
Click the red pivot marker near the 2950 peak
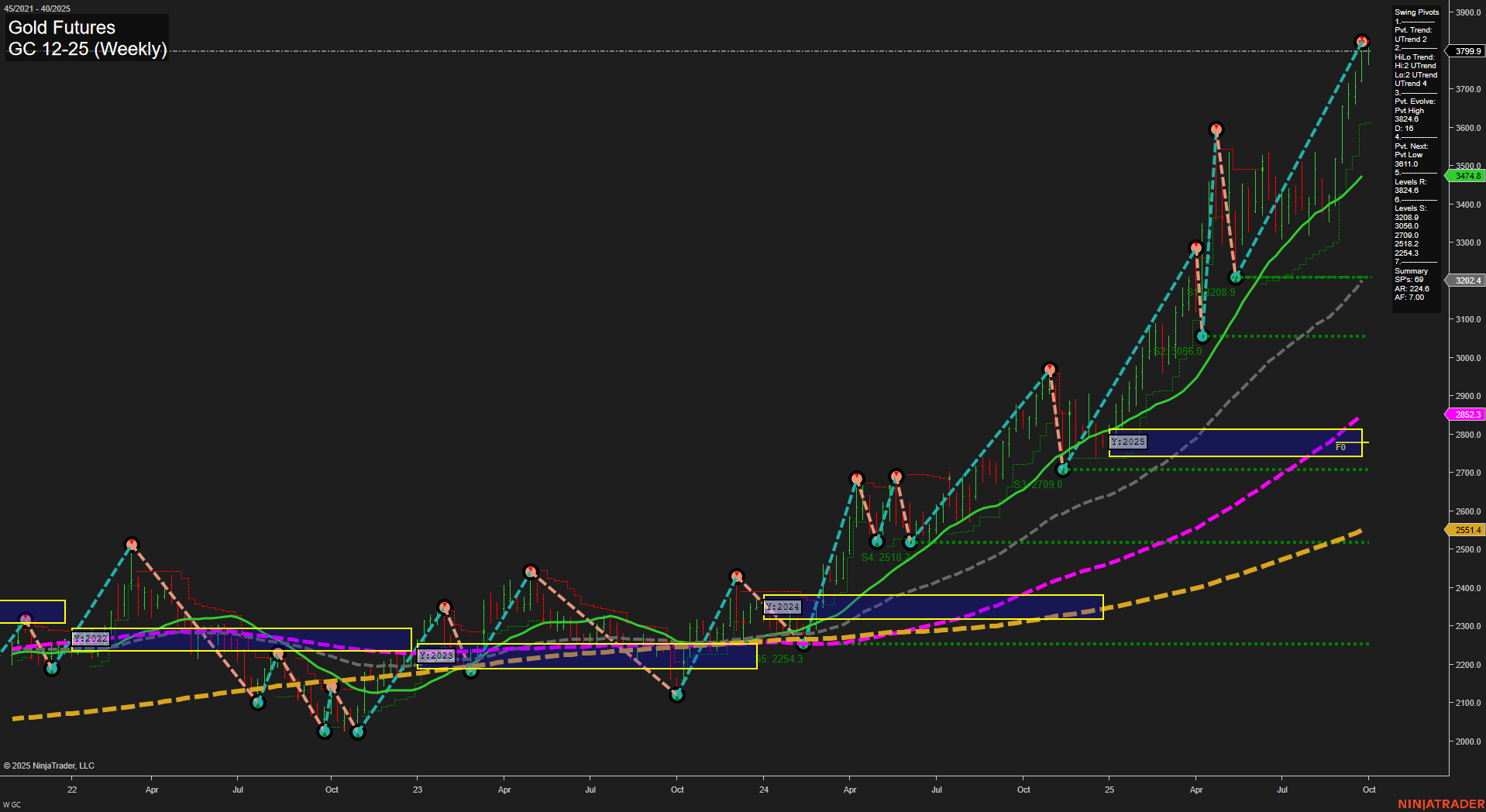click(1050, 370)
